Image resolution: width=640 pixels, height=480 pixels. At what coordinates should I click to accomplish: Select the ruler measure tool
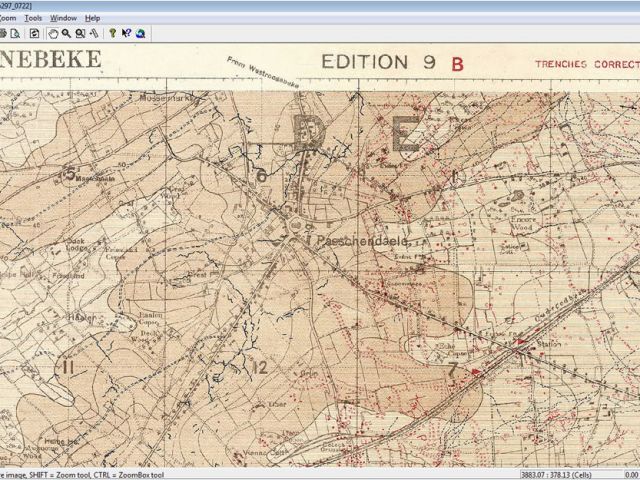coord(94,33)
